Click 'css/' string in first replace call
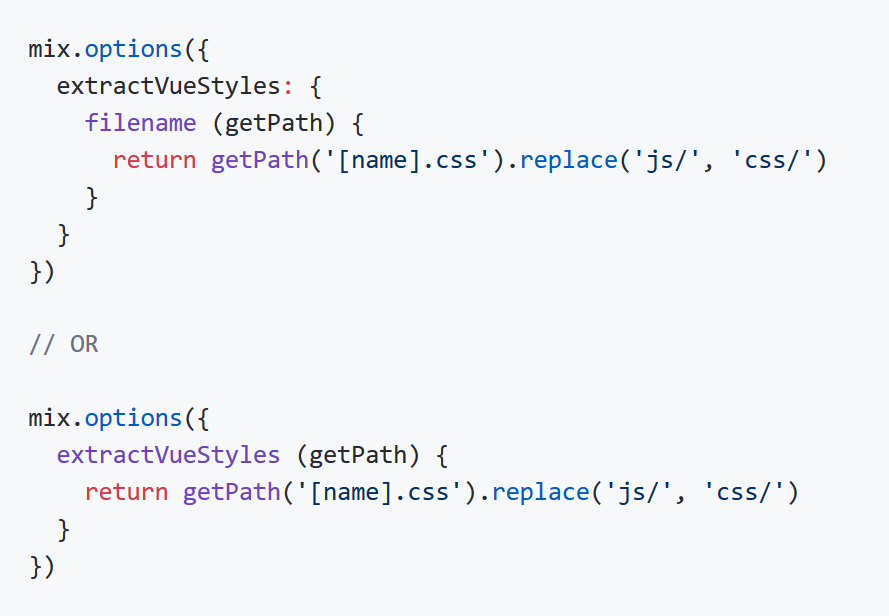This screenshot has height=616, width=889. coord(772,161)
